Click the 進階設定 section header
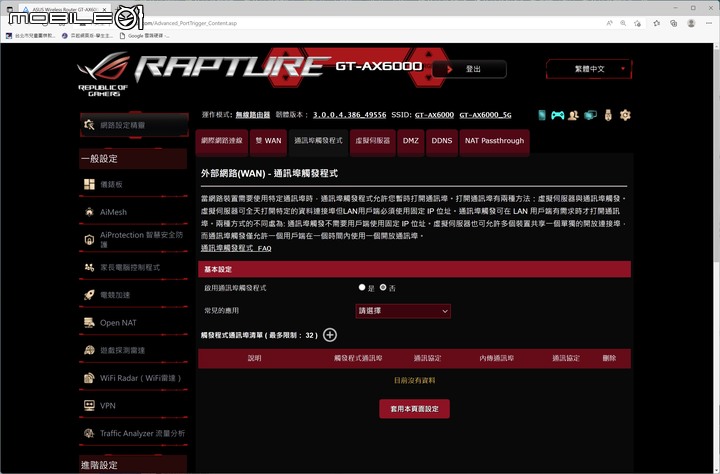The height and width of the screenshot is (474, 720). (x=133, y=464)
